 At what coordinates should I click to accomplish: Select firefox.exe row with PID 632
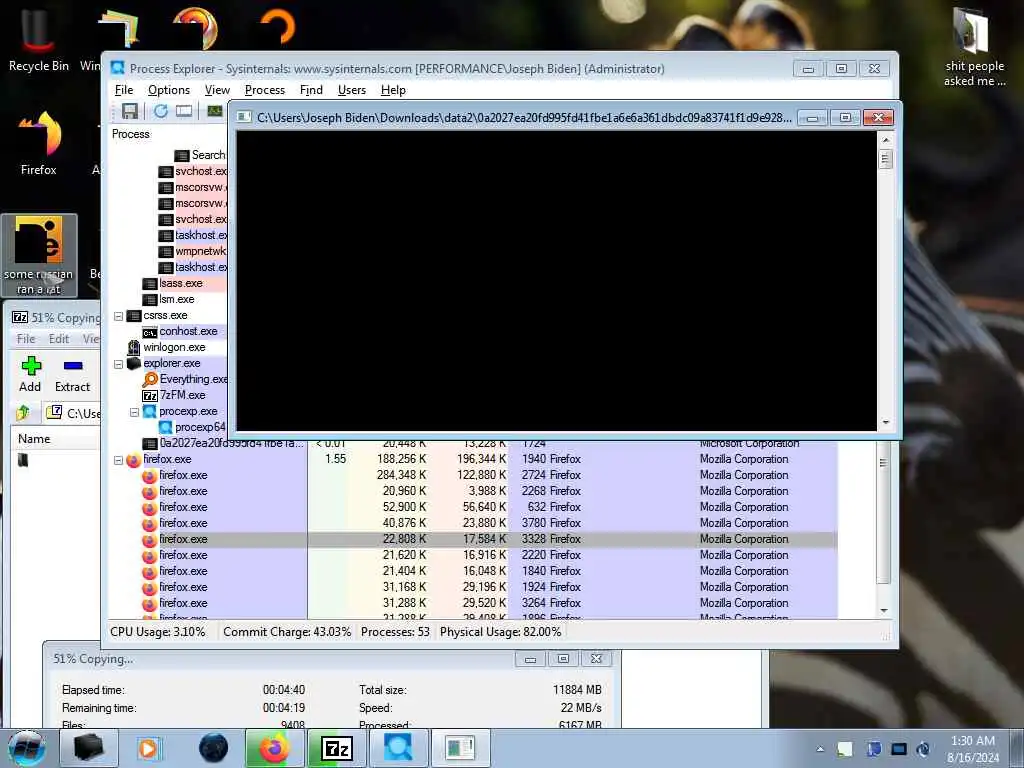(x=473, y=507)
